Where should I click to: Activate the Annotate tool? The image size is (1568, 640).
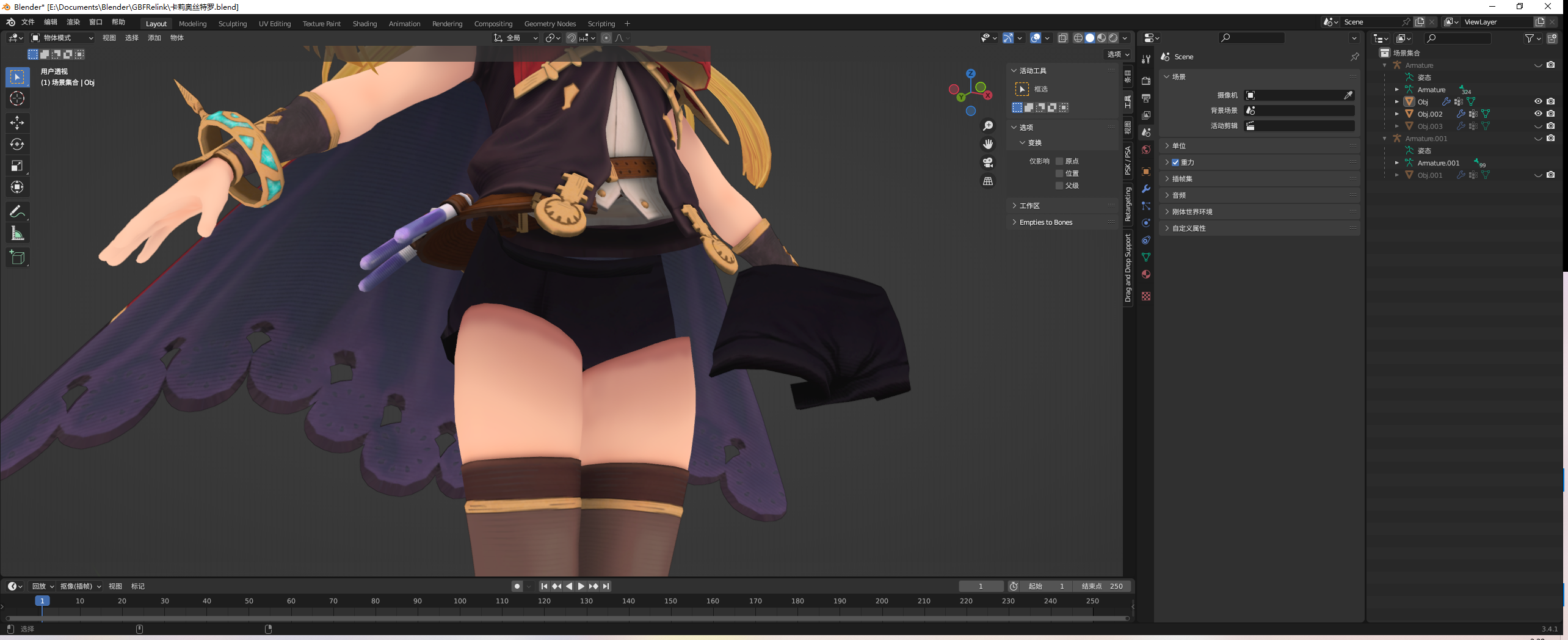[17, 211]
